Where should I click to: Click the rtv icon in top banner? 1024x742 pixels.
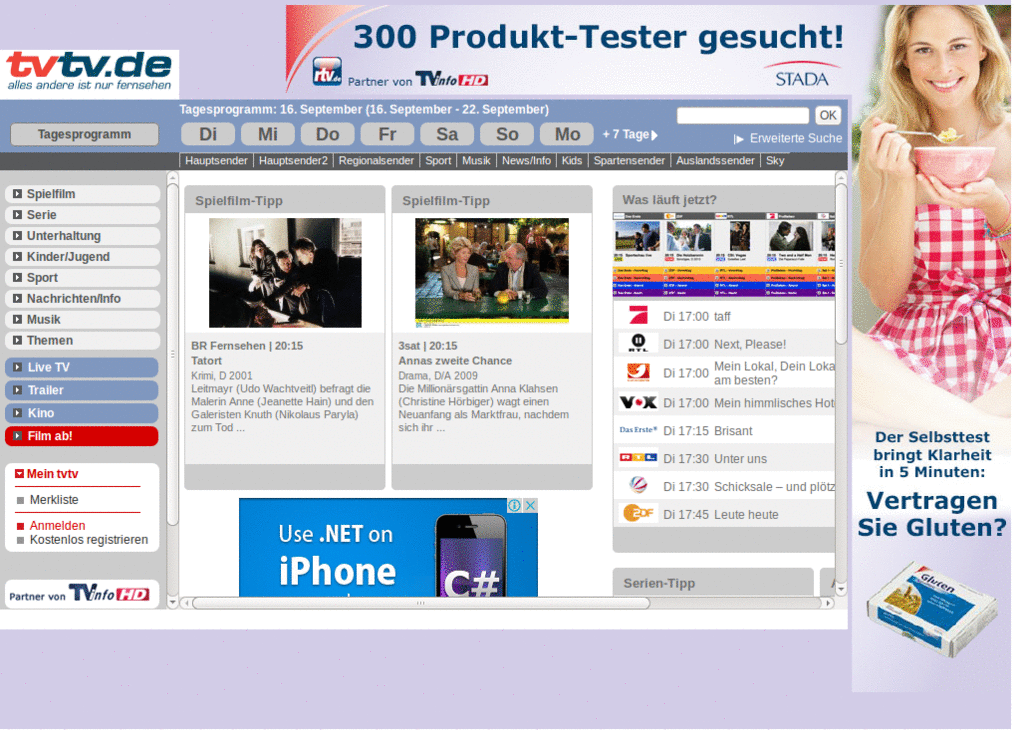click(327, 72)
